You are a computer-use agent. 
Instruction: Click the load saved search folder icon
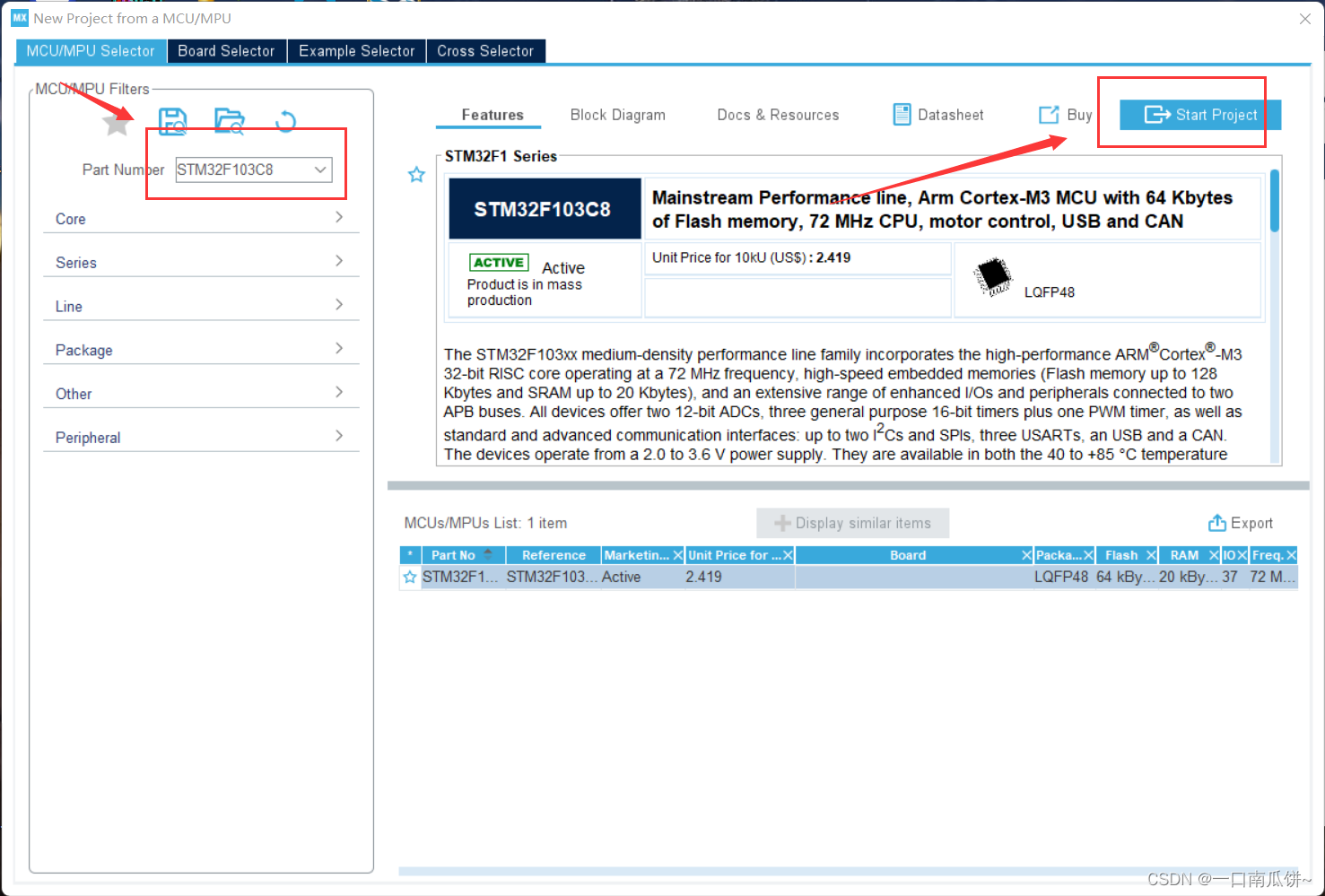pyautogui.click(x=230, y=121)
